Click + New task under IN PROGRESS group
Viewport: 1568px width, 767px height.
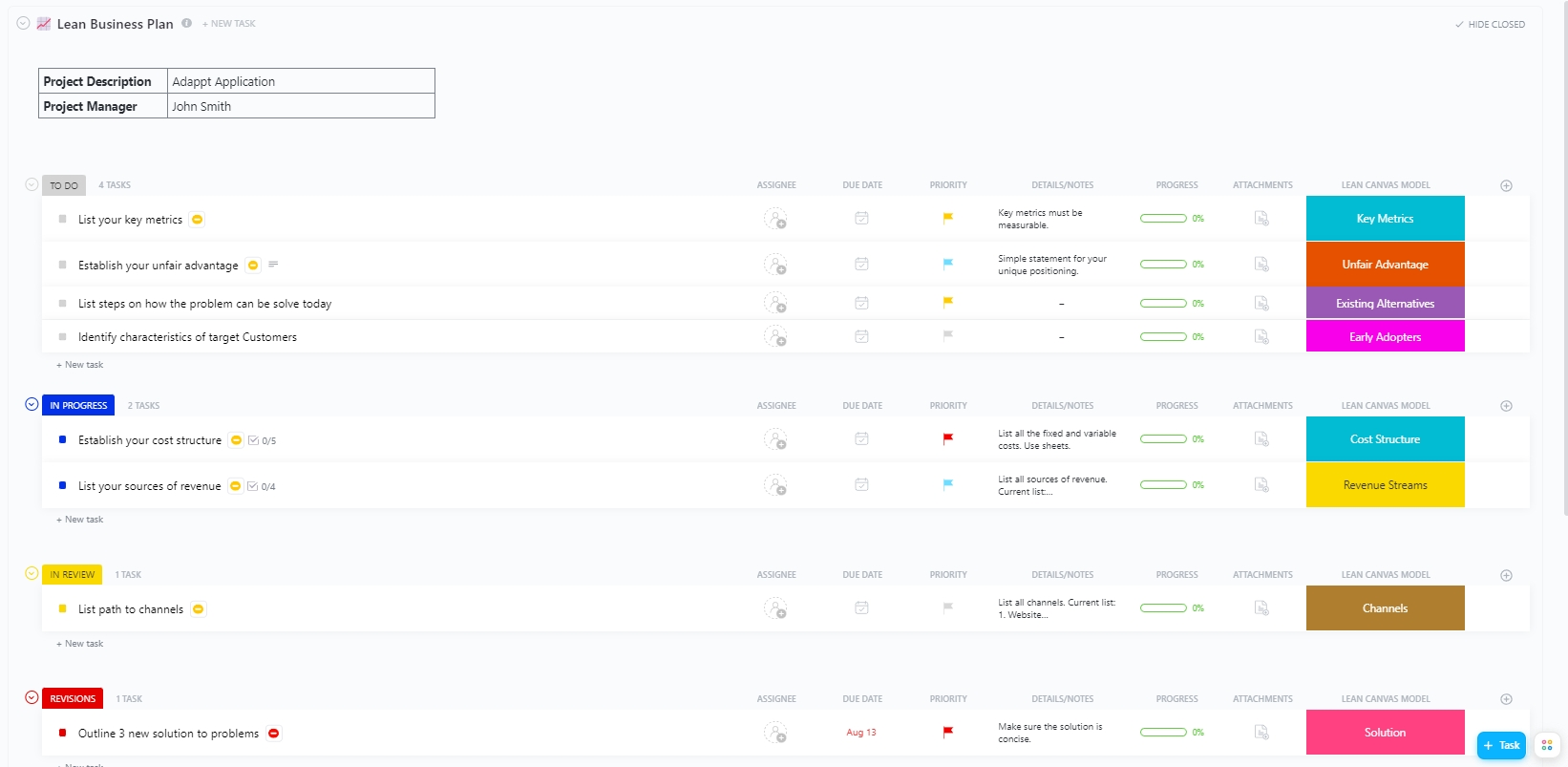[80, 520]
